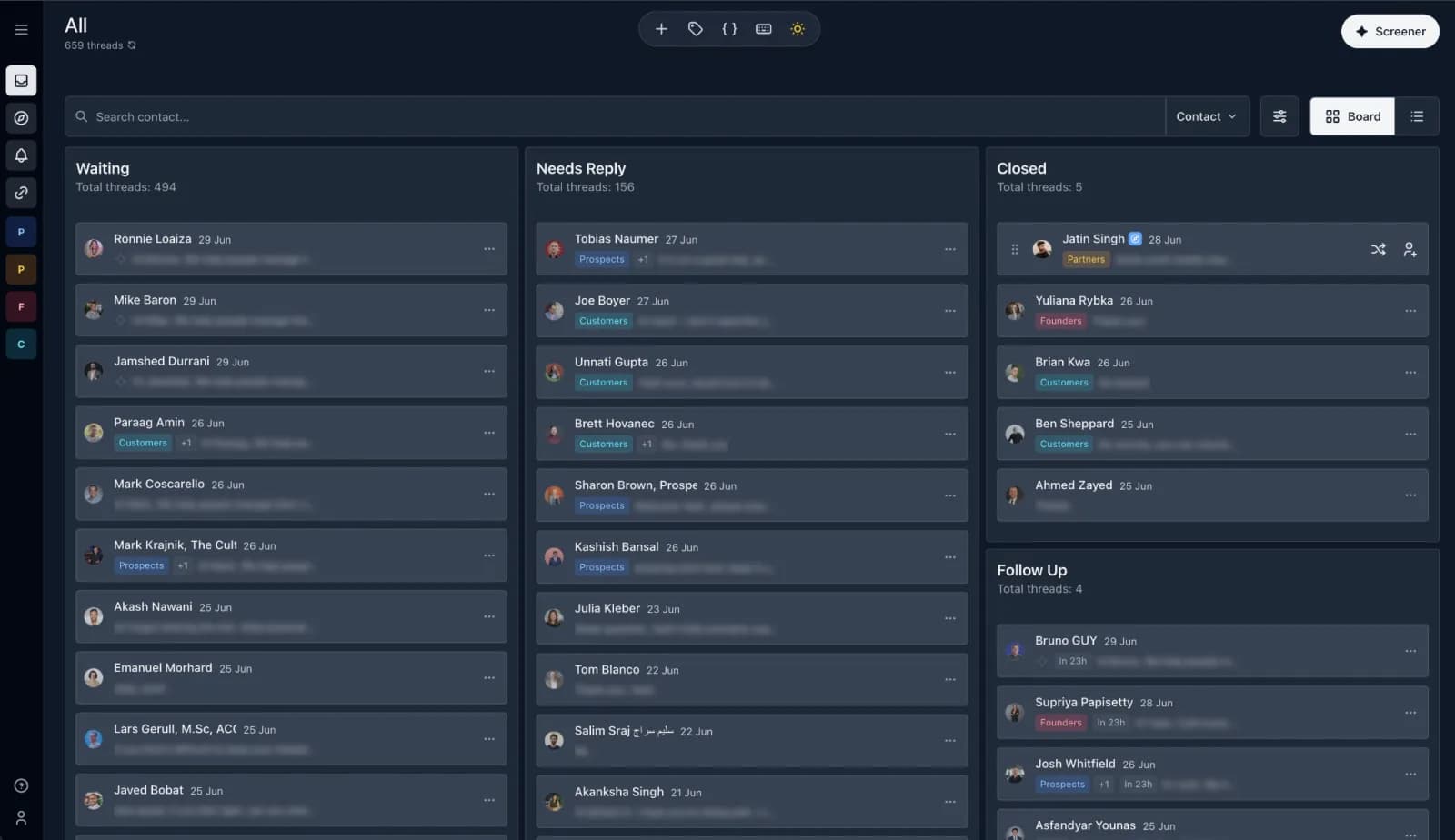
Task: Open the hamburger menu in the sidebar
Action: tap(21, 30)
